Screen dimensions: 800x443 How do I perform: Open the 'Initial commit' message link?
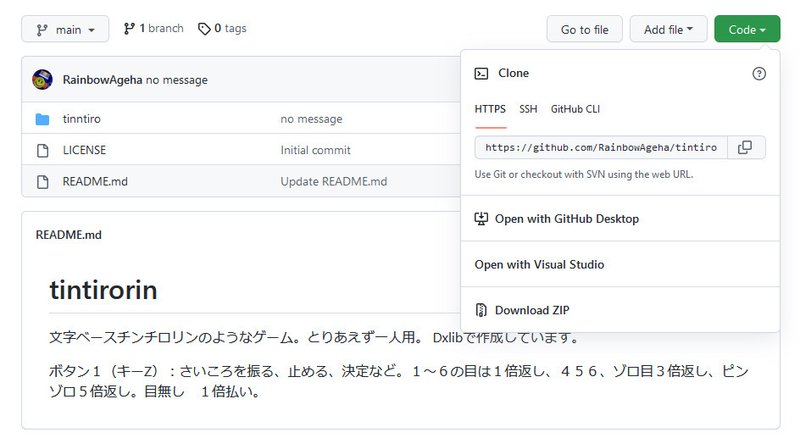coord(315,150)
